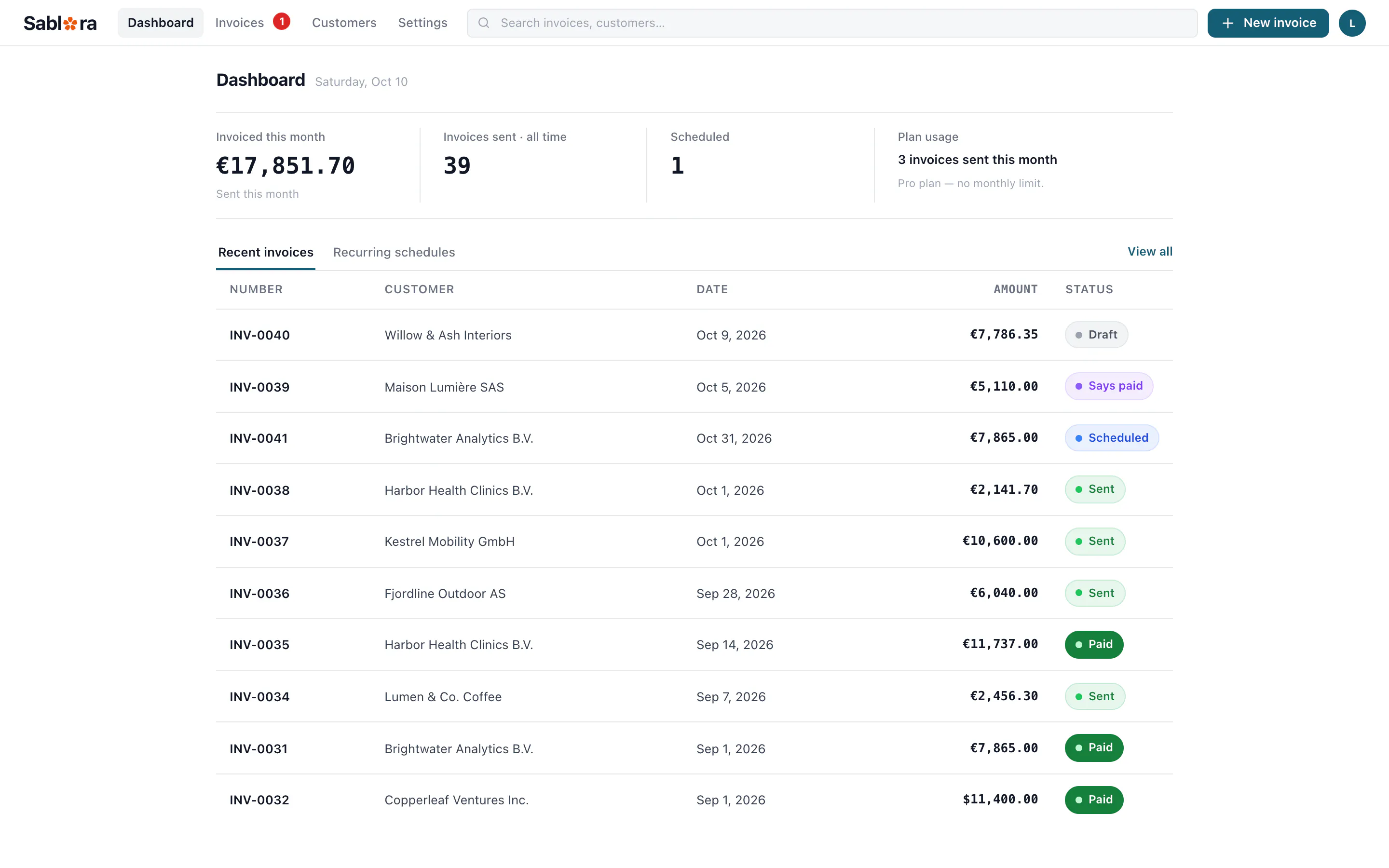Open Settings from the nav bar
The width and height of the screenshot is (1389, 868).
(x=422, y=23)
